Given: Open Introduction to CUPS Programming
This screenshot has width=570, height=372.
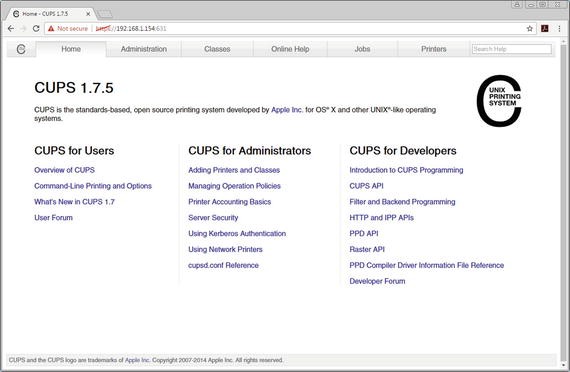Looking at the screenshot, I should tap(406, 170).
